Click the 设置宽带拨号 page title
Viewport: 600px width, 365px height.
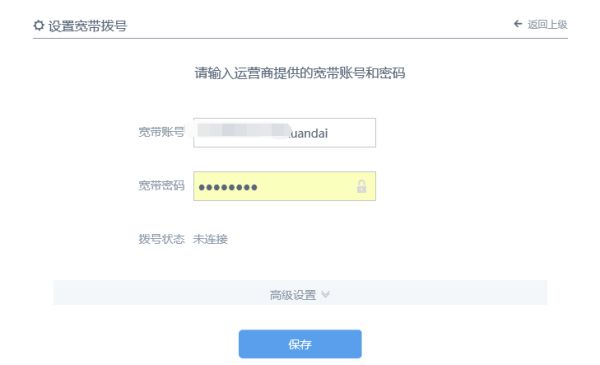[88, 26]
